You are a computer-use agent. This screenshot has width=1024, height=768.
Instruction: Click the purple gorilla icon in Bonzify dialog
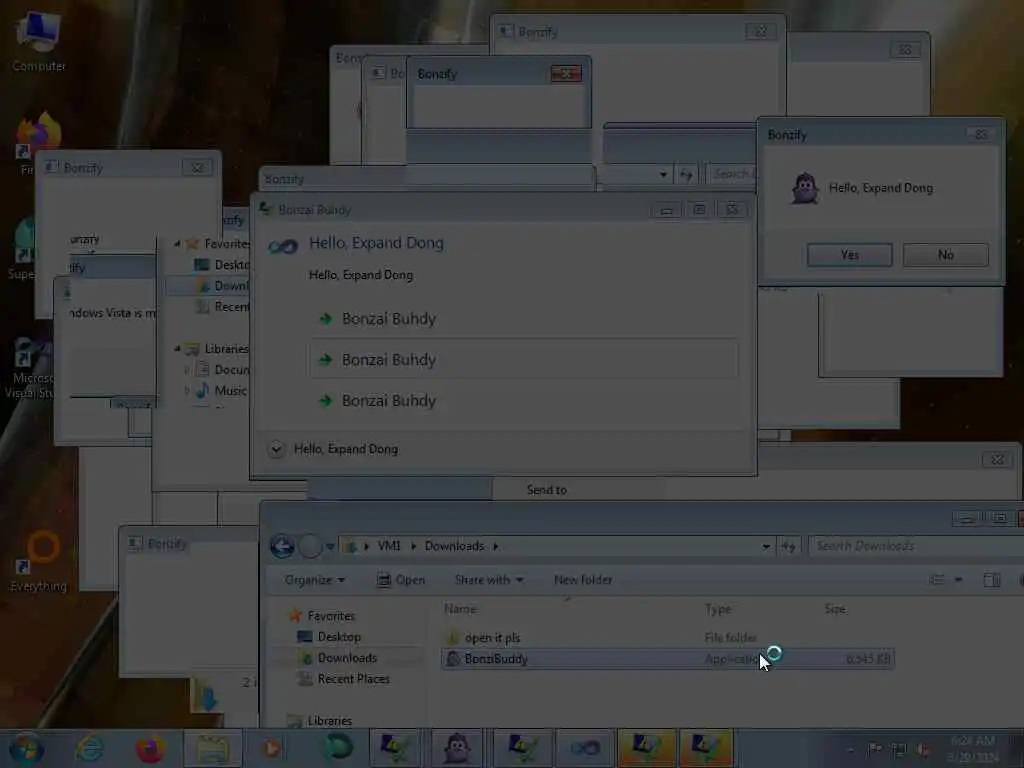click(x=805, y=188)
